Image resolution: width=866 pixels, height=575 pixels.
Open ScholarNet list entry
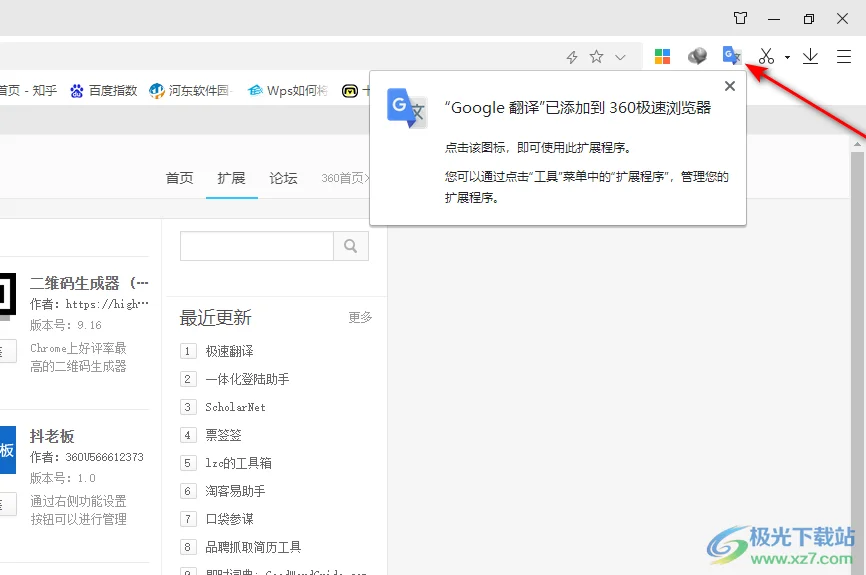[x=235, y=407]
